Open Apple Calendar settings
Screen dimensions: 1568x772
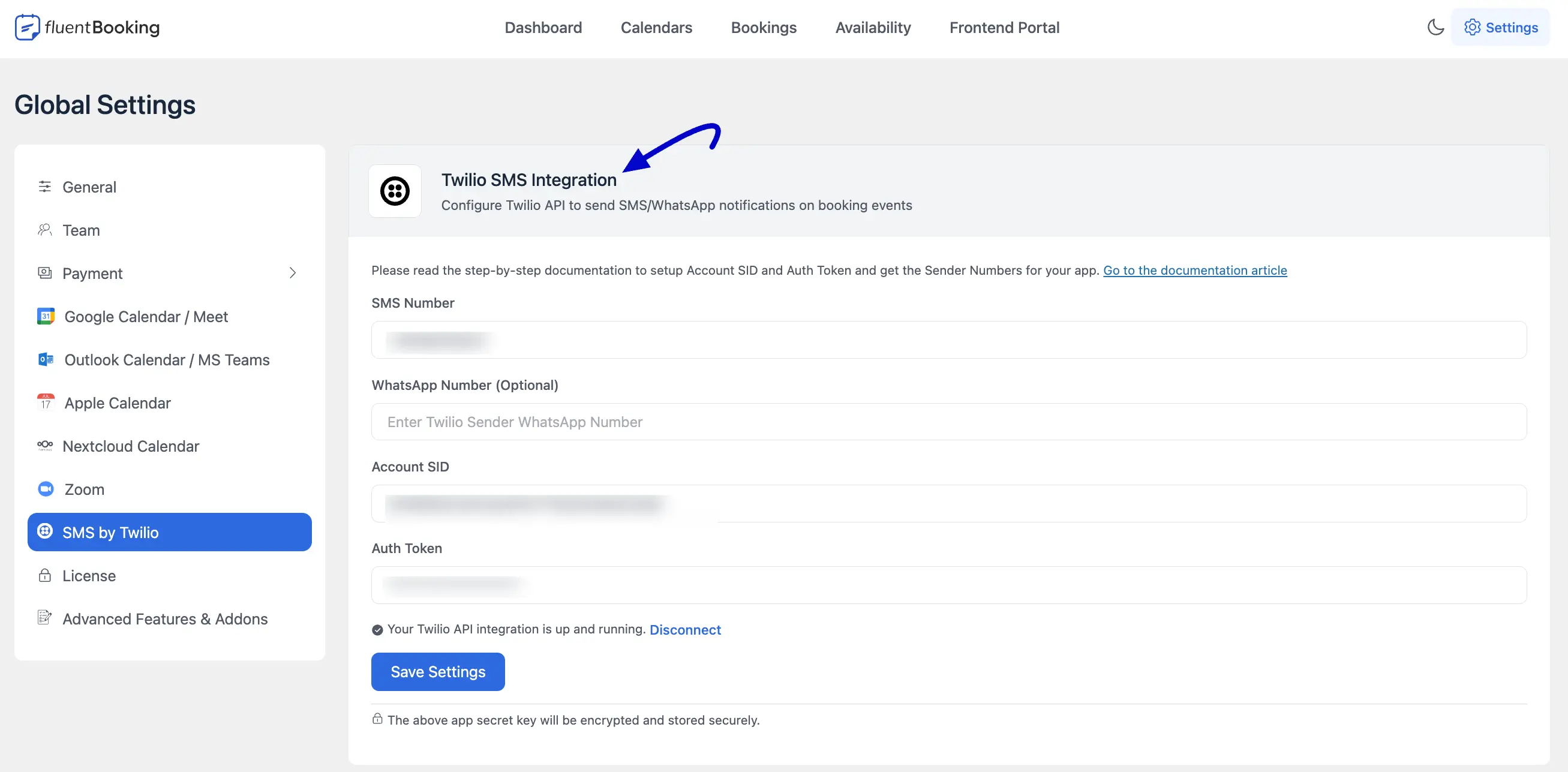point(169,403)
